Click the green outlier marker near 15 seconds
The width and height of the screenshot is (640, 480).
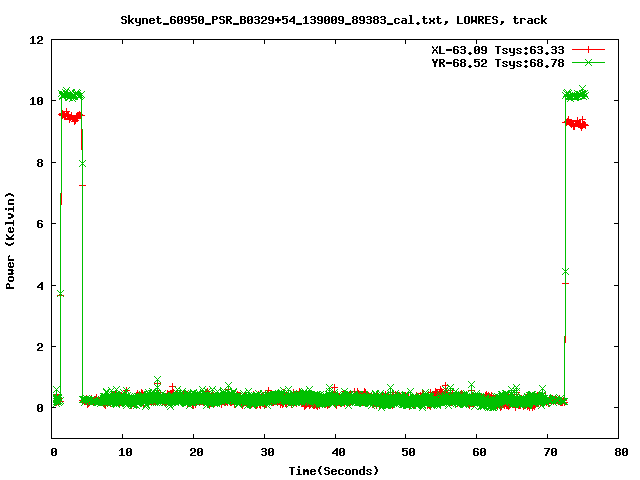coord(157,381)
